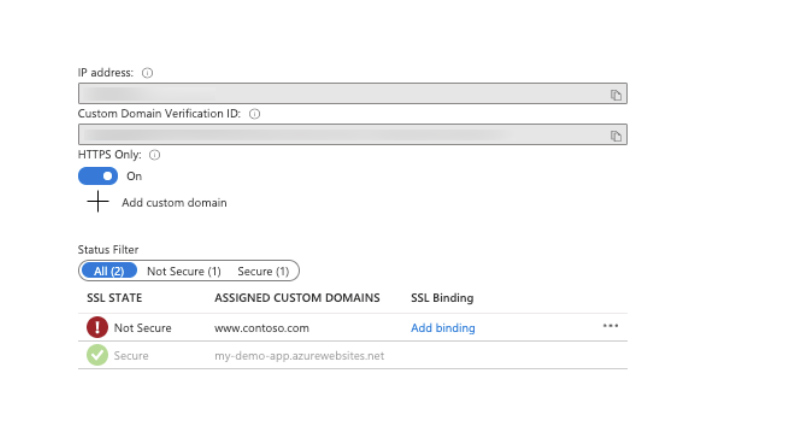Open more options for www.contoso.com row

coord(610,326)
